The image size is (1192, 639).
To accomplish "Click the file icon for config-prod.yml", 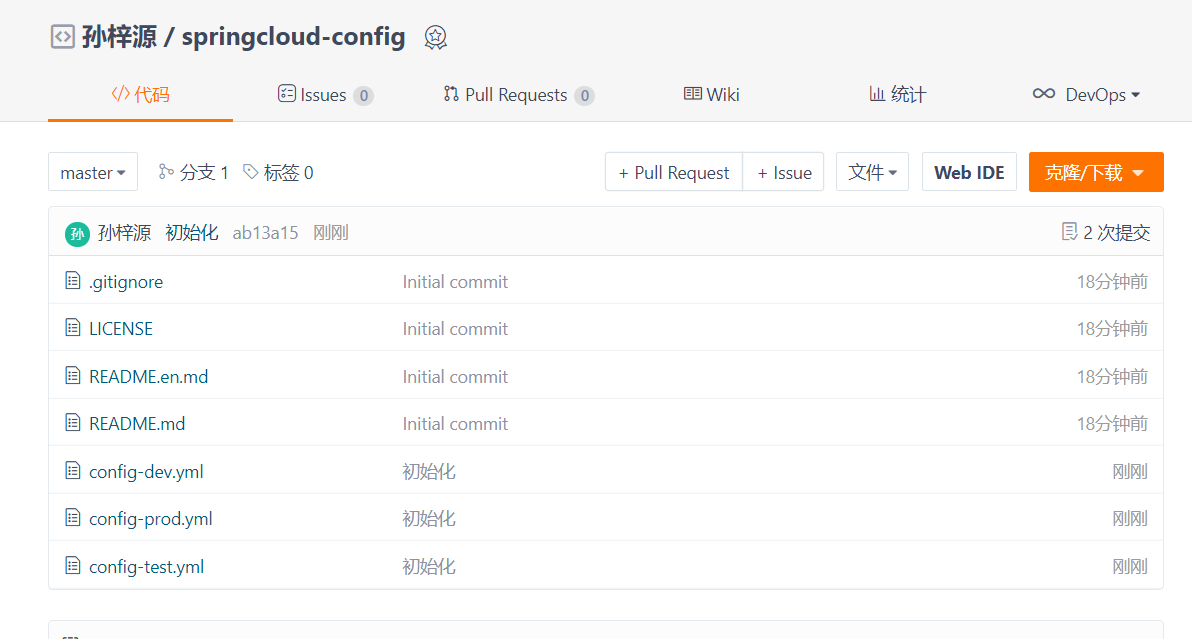I will click(x=72, y=518).
